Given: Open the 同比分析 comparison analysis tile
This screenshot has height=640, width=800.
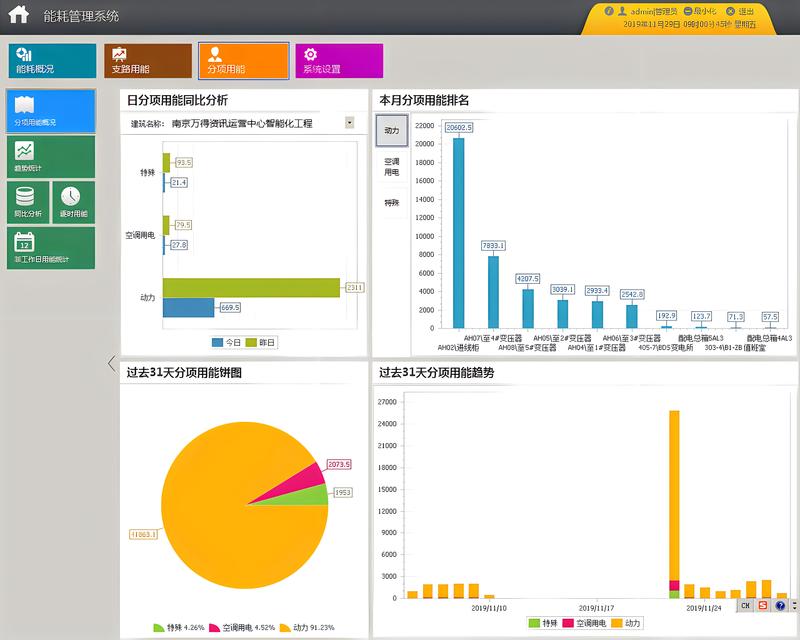Looking at the screenshot, I should coord(28,202).
